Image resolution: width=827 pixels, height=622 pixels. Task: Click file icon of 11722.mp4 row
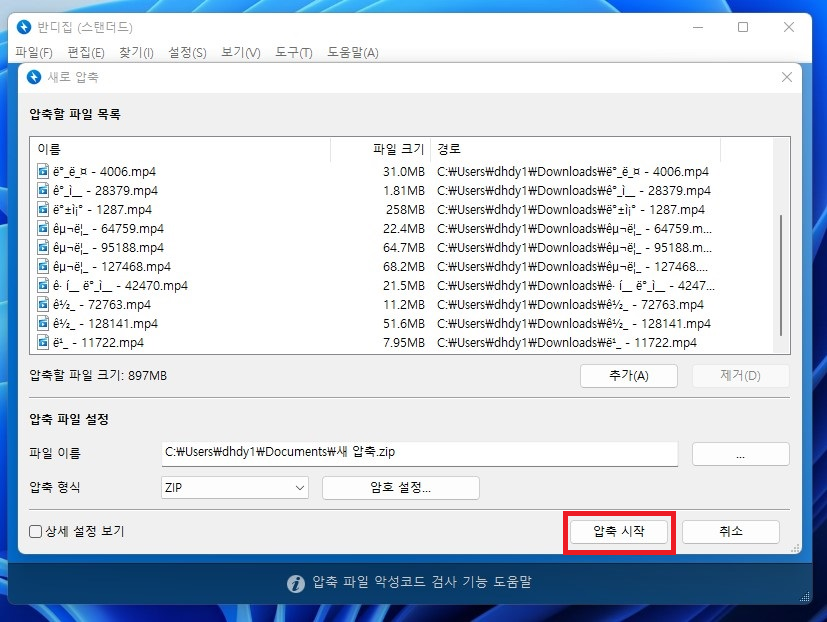[43, 342]
